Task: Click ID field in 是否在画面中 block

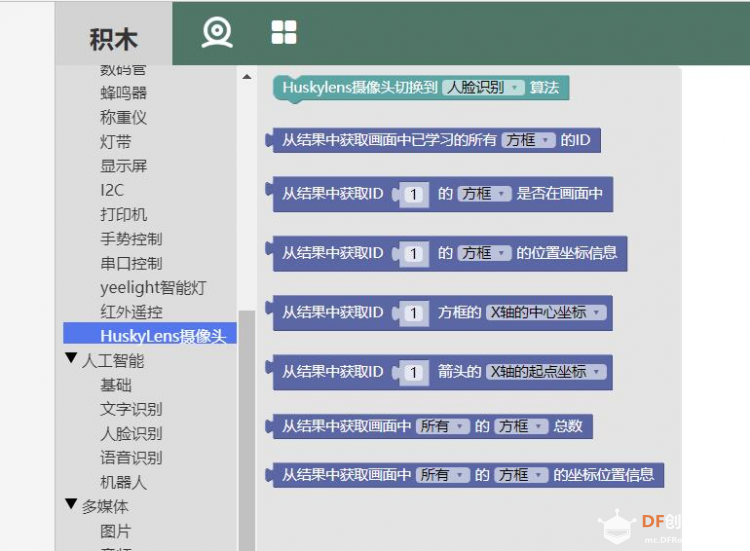Action: click(x=413, y=195)
